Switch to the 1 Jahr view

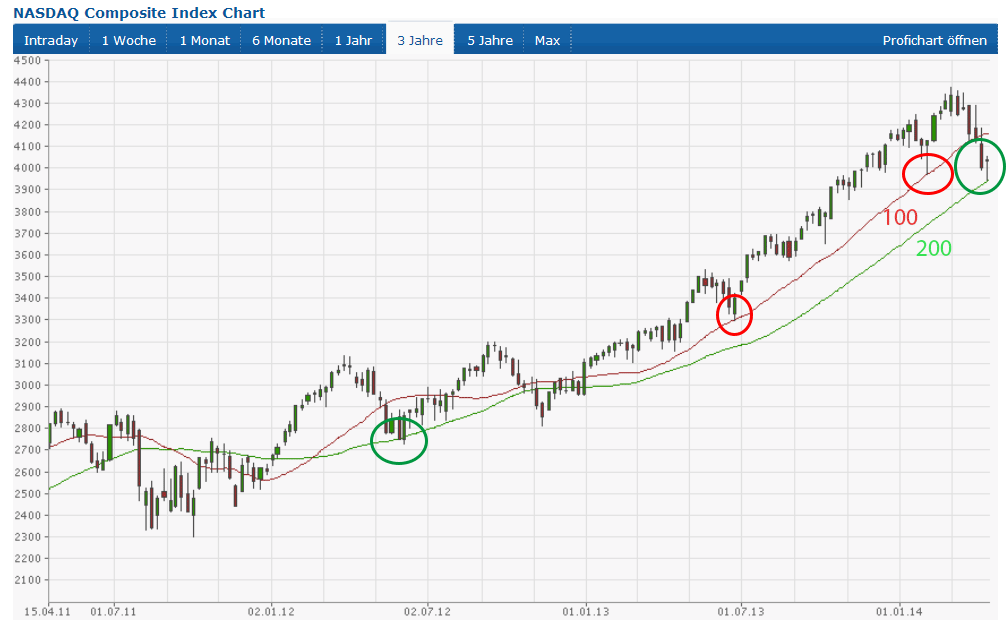(354, 40)
